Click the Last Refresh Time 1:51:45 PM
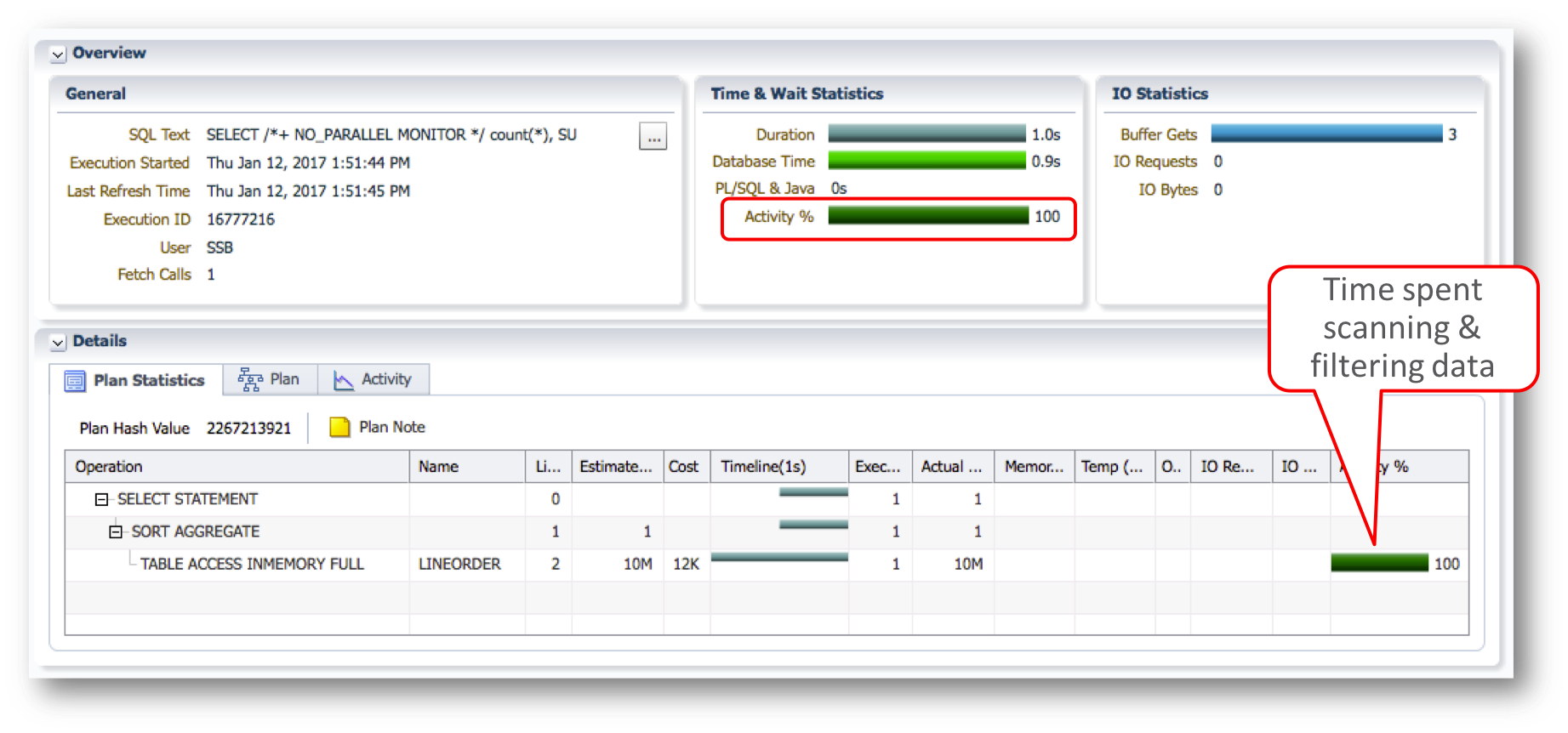Viewport: 1568px width, 733px height. click(x=308, y=191)
